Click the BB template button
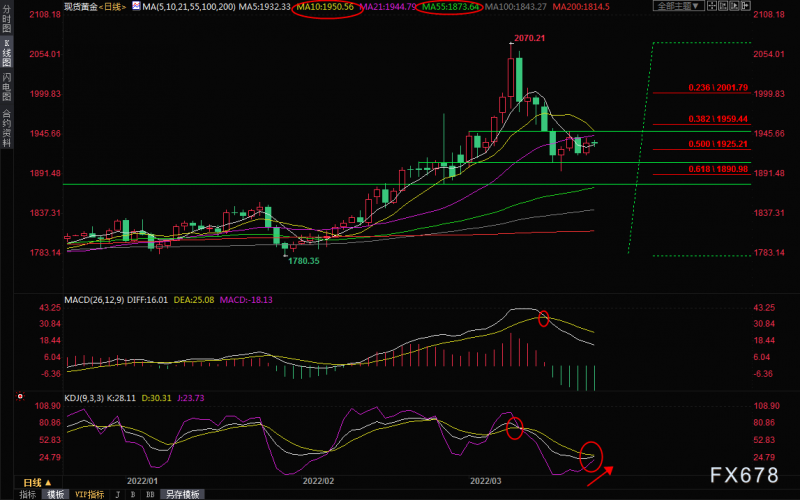This screenshot has width=800, height=500. [150, 494]
